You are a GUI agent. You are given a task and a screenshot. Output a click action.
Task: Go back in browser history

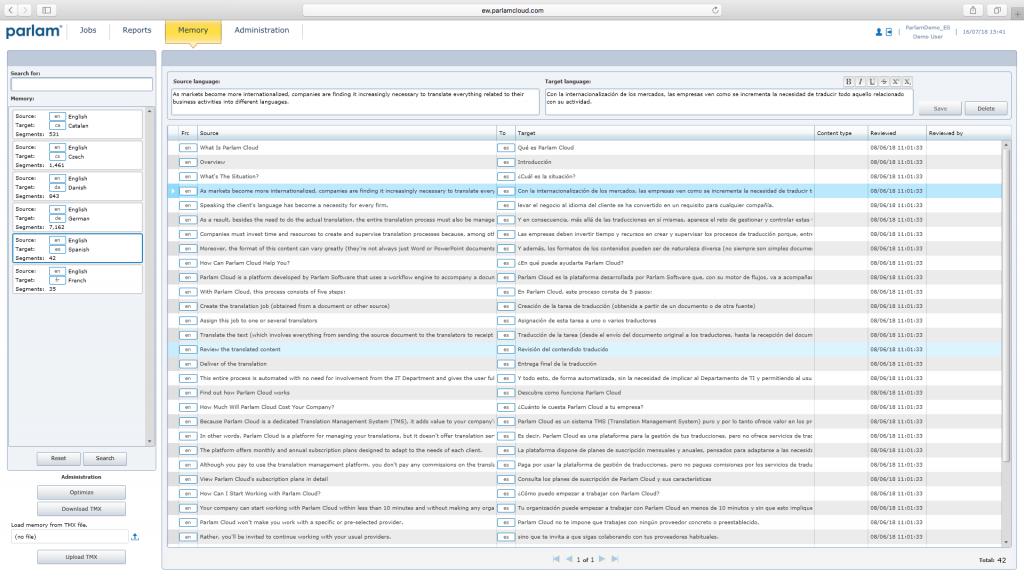(x=11, y=10)
